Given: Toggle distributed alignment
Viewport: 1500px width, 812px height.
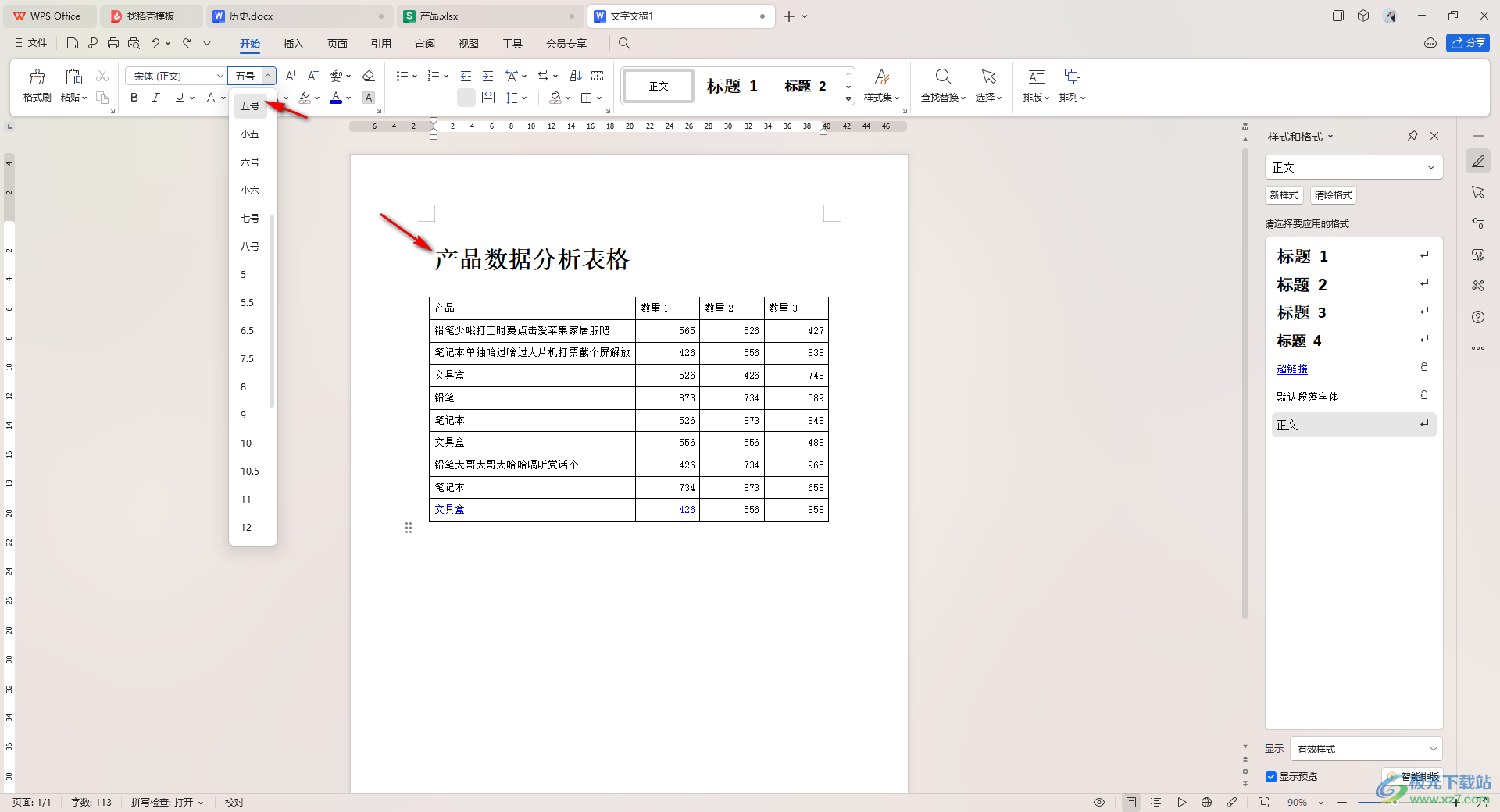Looking at the screenshot, I should (488, 98).
